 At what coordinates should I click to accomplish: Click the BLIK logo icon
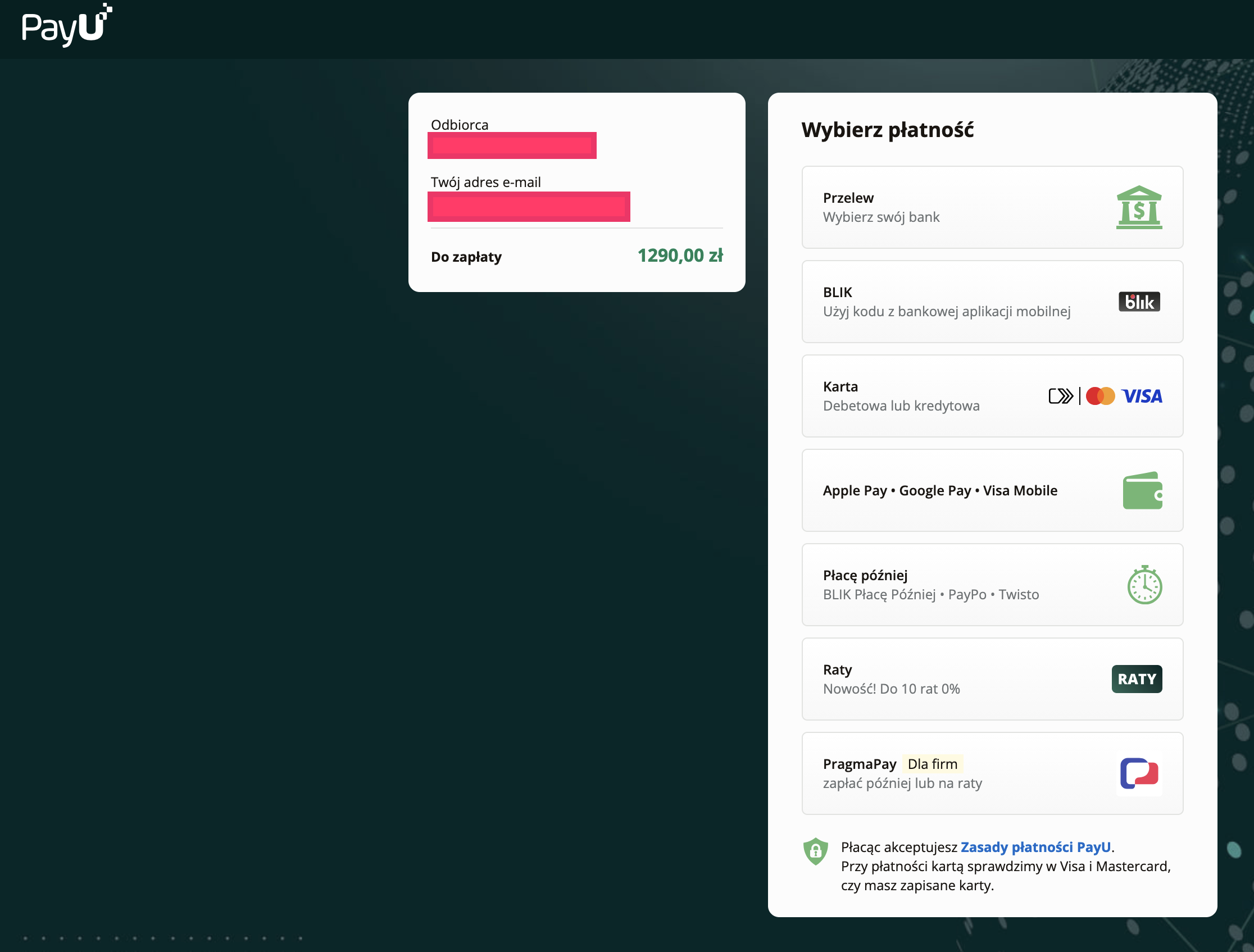[1139, 302]
